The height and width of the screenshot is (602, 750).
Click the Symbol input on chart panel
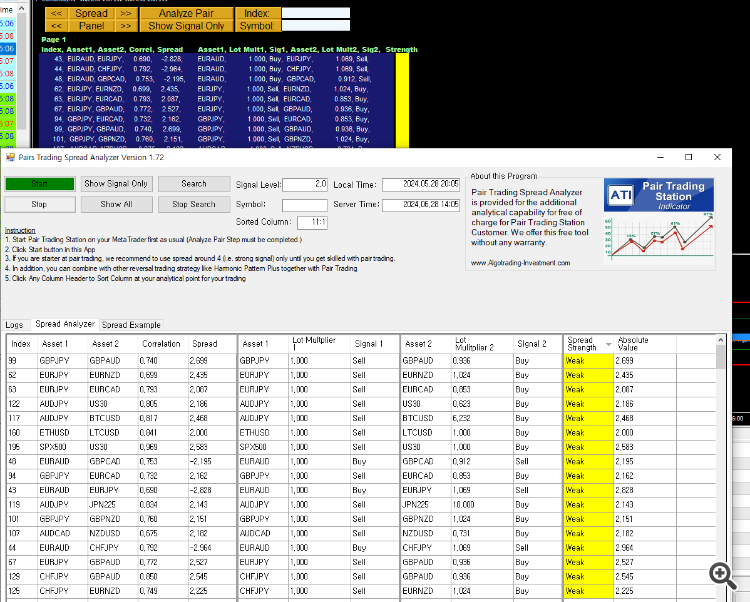pyautogui.click(x=316, y=26)
